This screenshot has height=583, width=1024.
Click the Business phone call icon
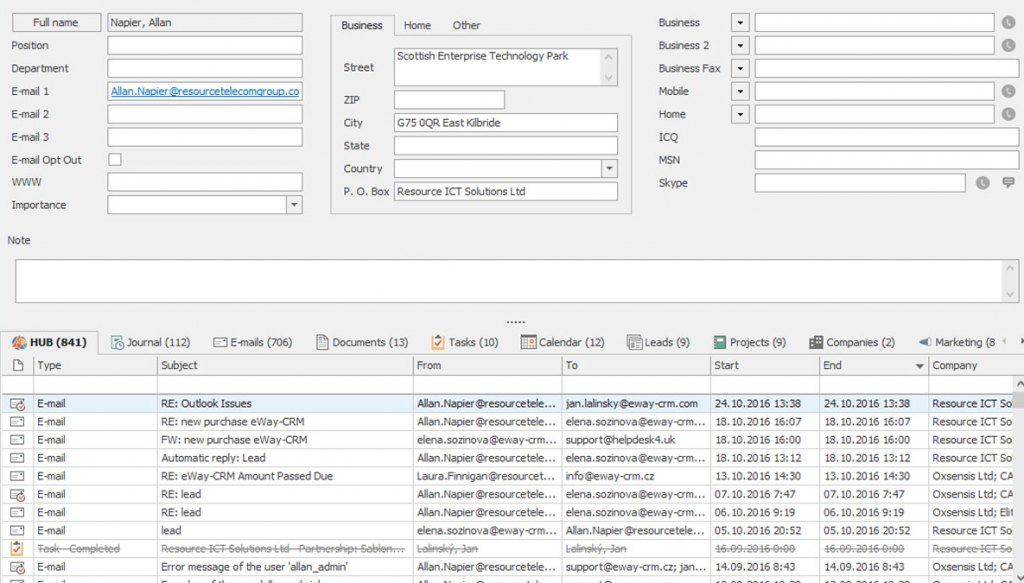1008,22
